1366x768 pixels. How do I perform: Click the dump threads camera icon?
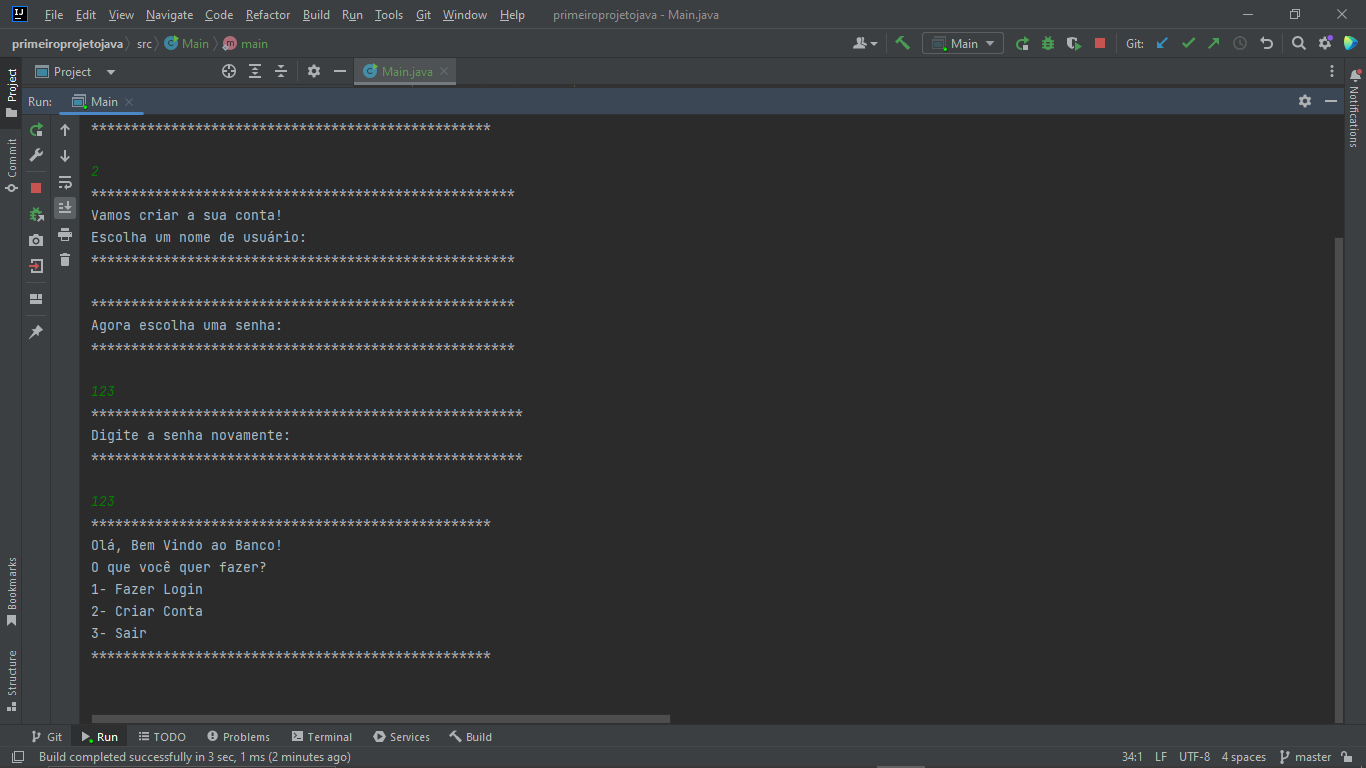pos(36,240)
